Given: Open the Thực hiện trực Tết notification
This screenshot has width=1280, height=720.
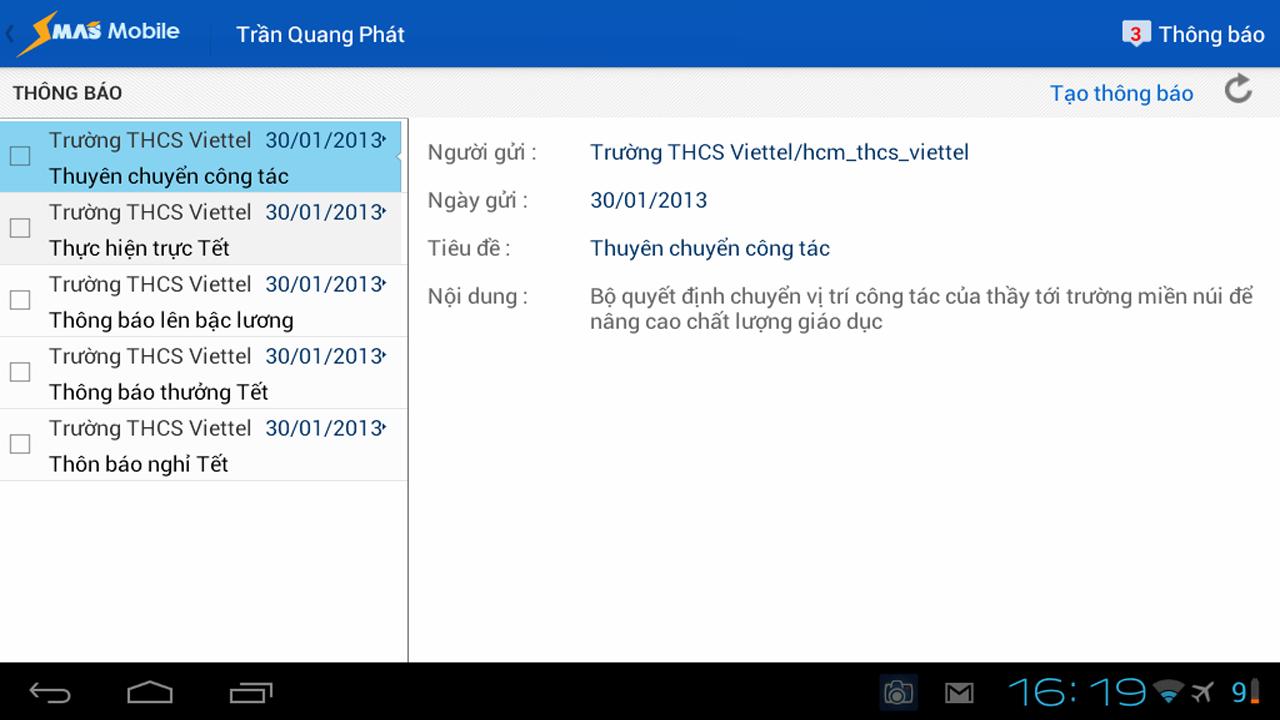Looking at the screenshot, I should click(x=200, y=229).
